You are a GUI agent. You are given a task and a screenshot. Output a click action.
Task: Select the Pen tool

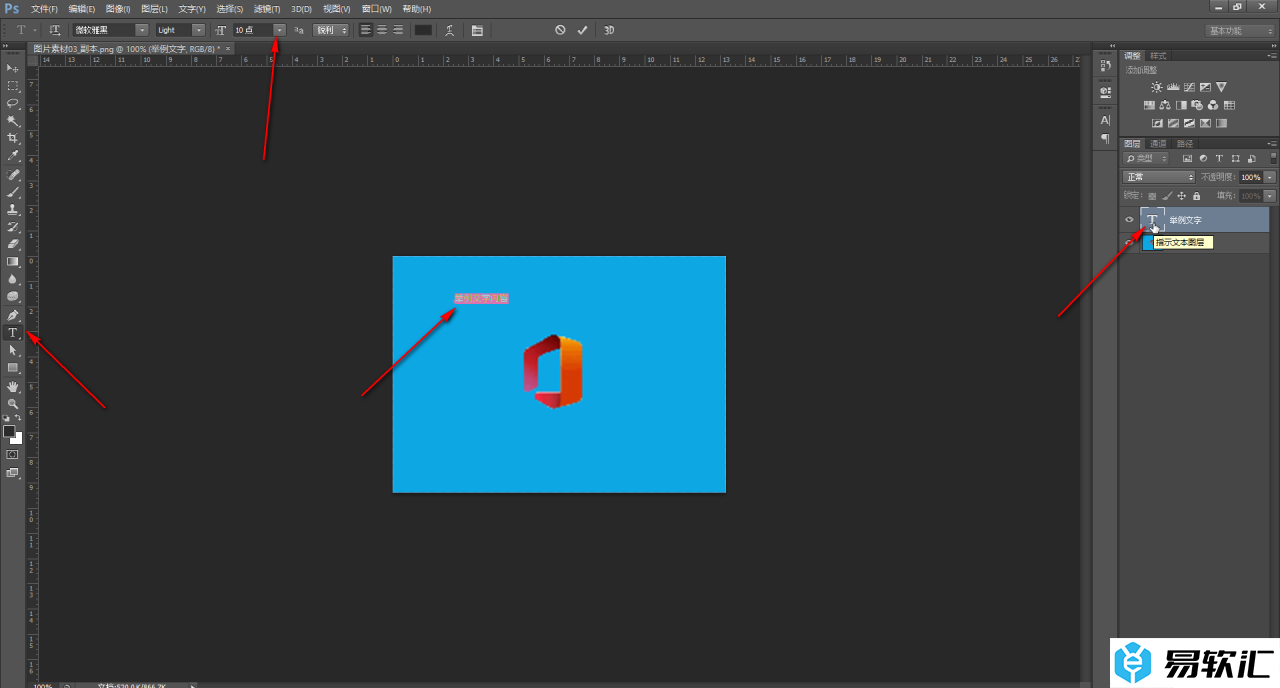[x=13, y=316]
